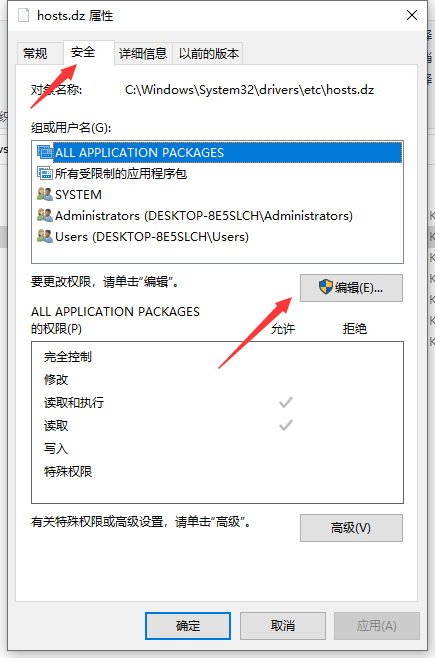The width and height of the screenshot is (435, 658).
Task: Click the 读取和执行 allow checkmark
Action: point(286,402)
